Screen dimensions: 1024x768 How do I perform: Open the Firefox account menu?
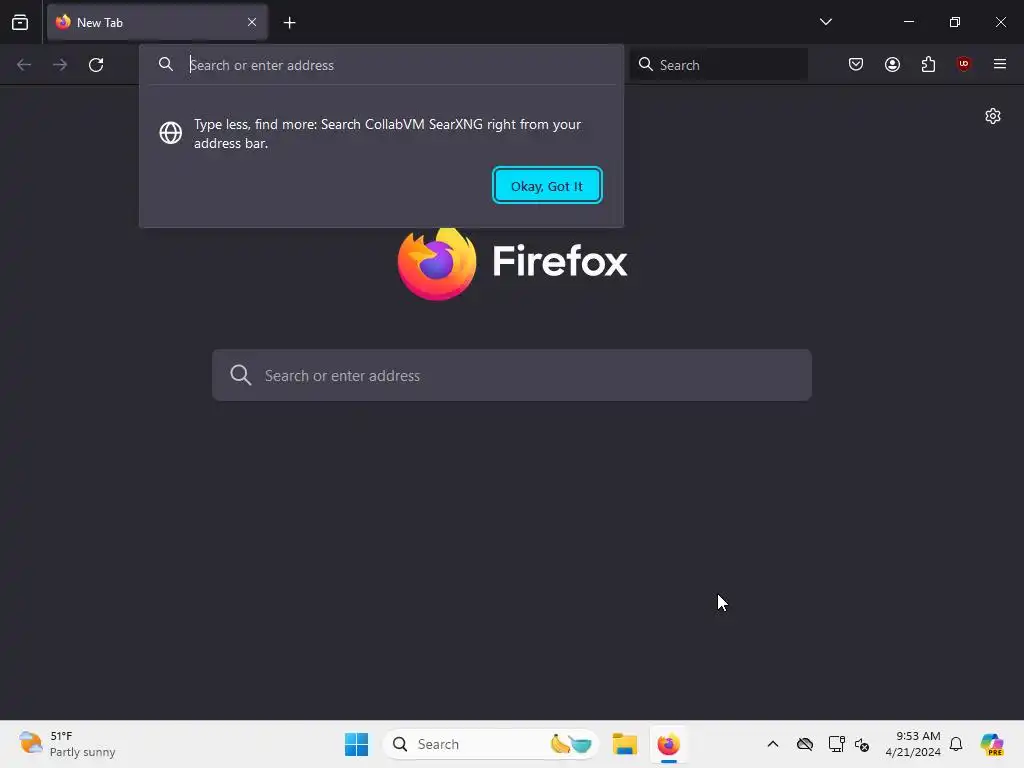[892, 64]
